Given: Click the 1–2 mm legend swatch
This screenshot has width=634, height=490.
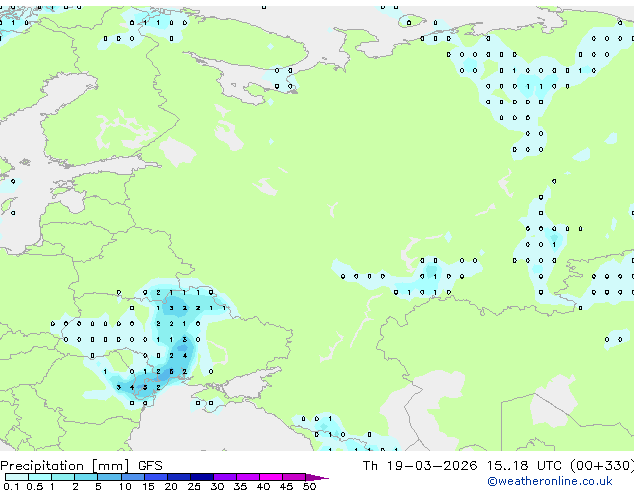Looking at the screenshot, I should (63, 477).
